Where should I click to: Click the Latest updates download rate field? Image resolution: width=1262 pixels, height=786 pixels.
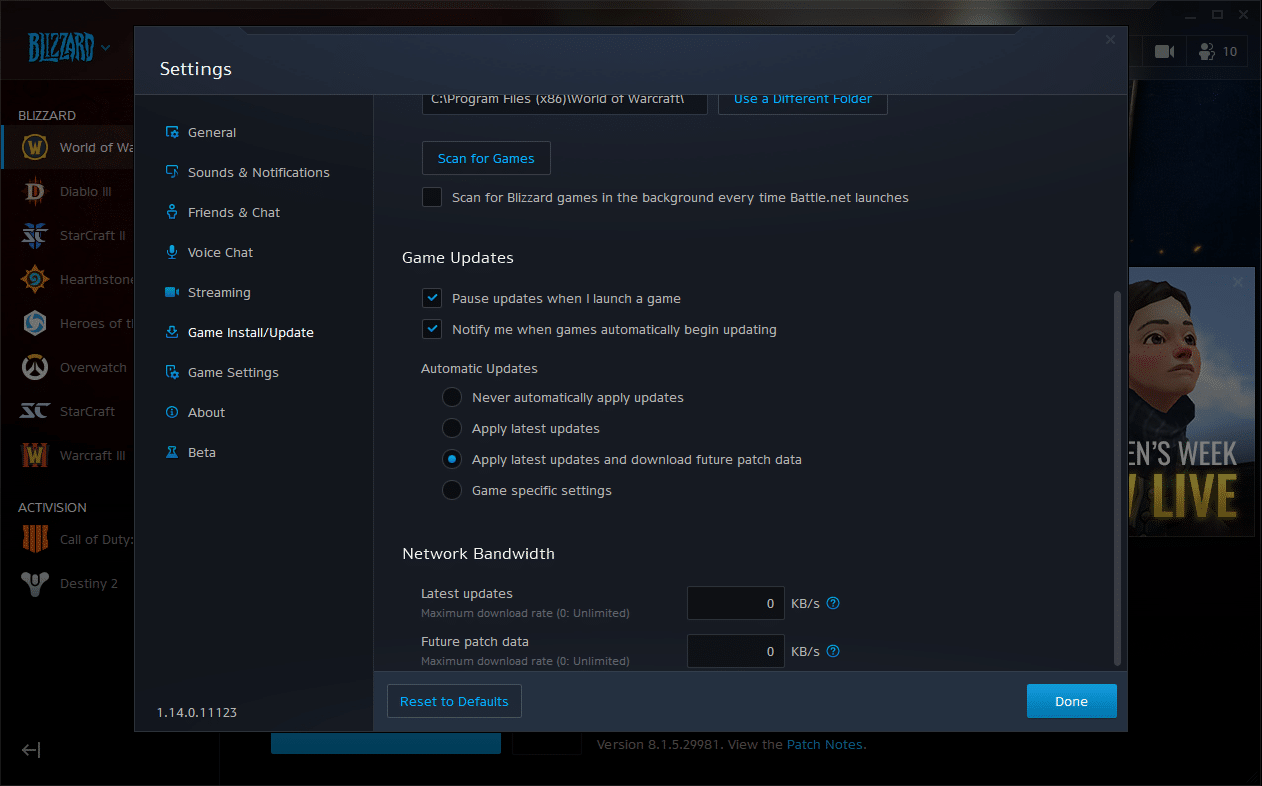tap(736, 603)
